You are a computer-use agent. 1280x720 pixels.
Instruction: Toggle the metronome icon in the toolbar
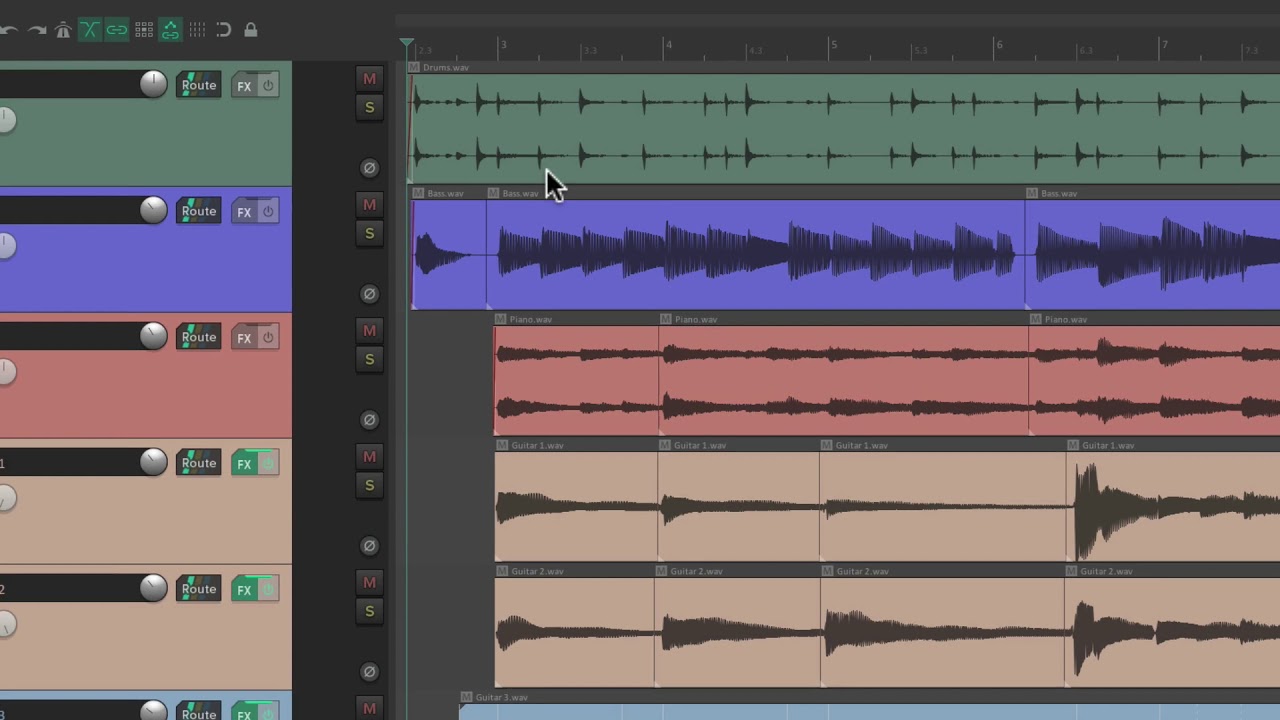pyautogui.click(x=63, y=30)
